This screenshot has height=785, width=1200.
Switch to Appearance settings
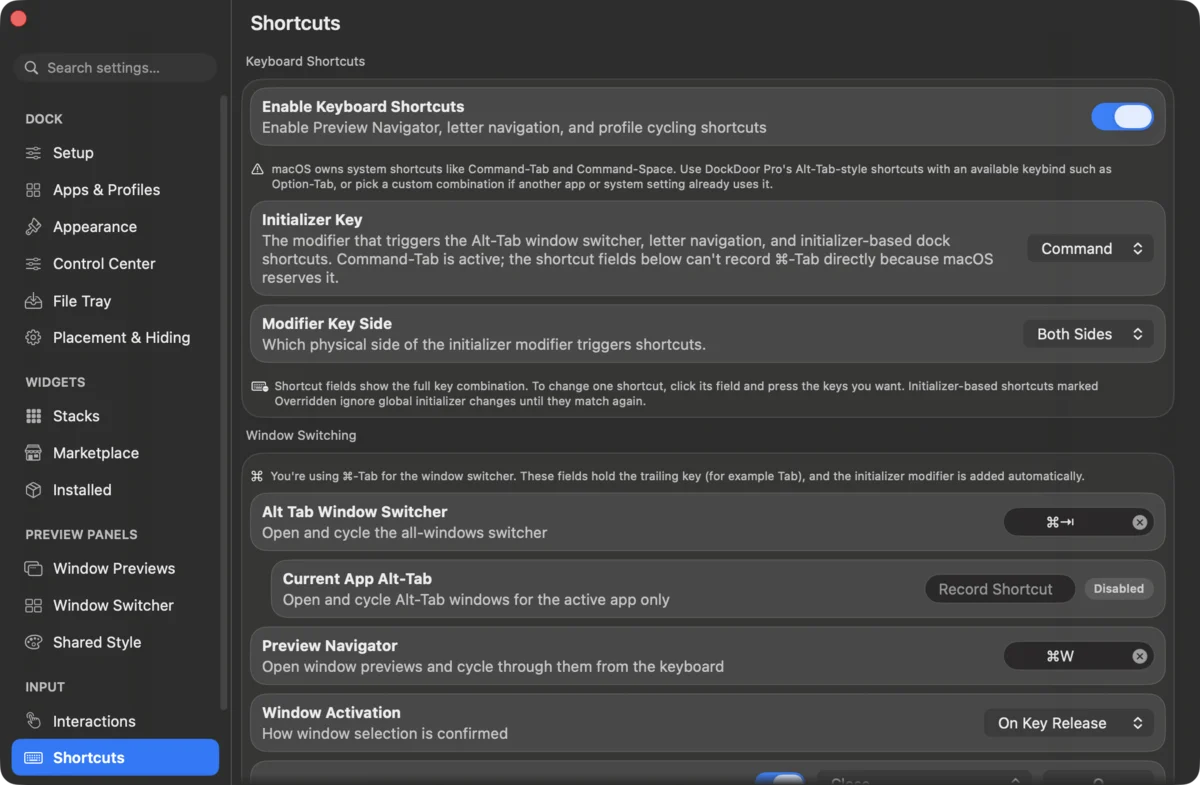pos(115,227)
